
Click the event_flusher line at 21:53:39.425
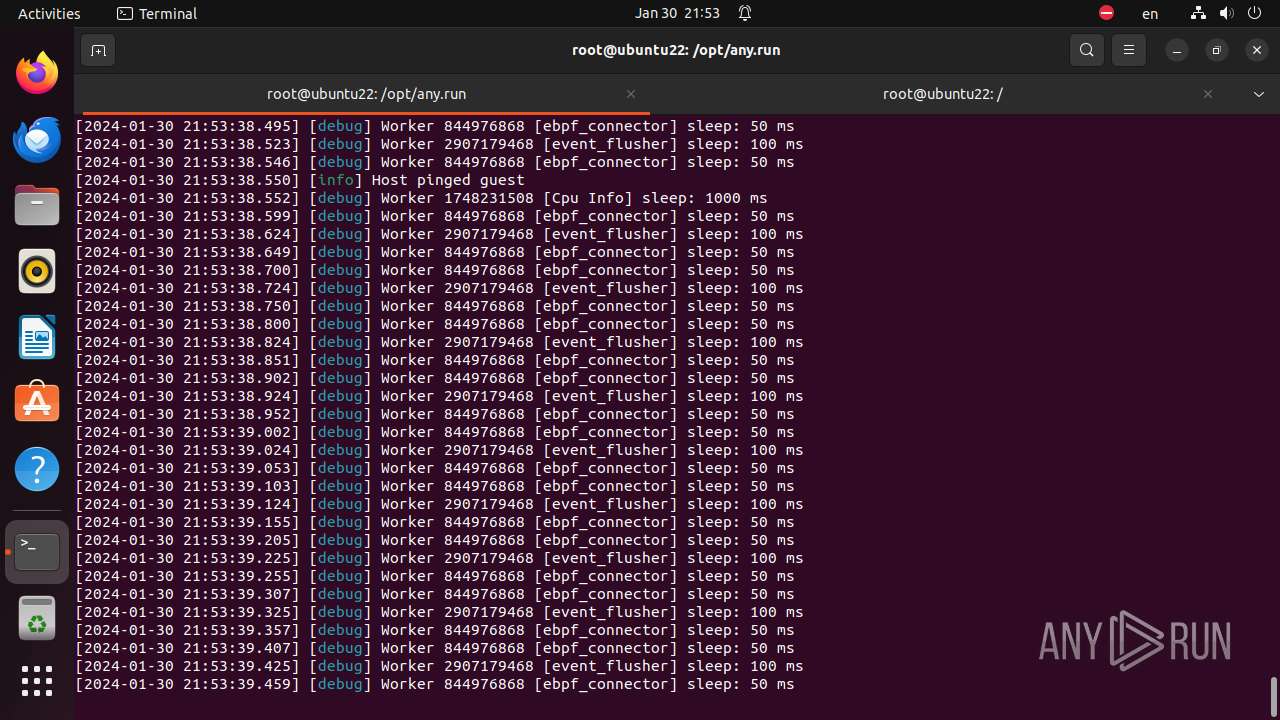[439, 666]
